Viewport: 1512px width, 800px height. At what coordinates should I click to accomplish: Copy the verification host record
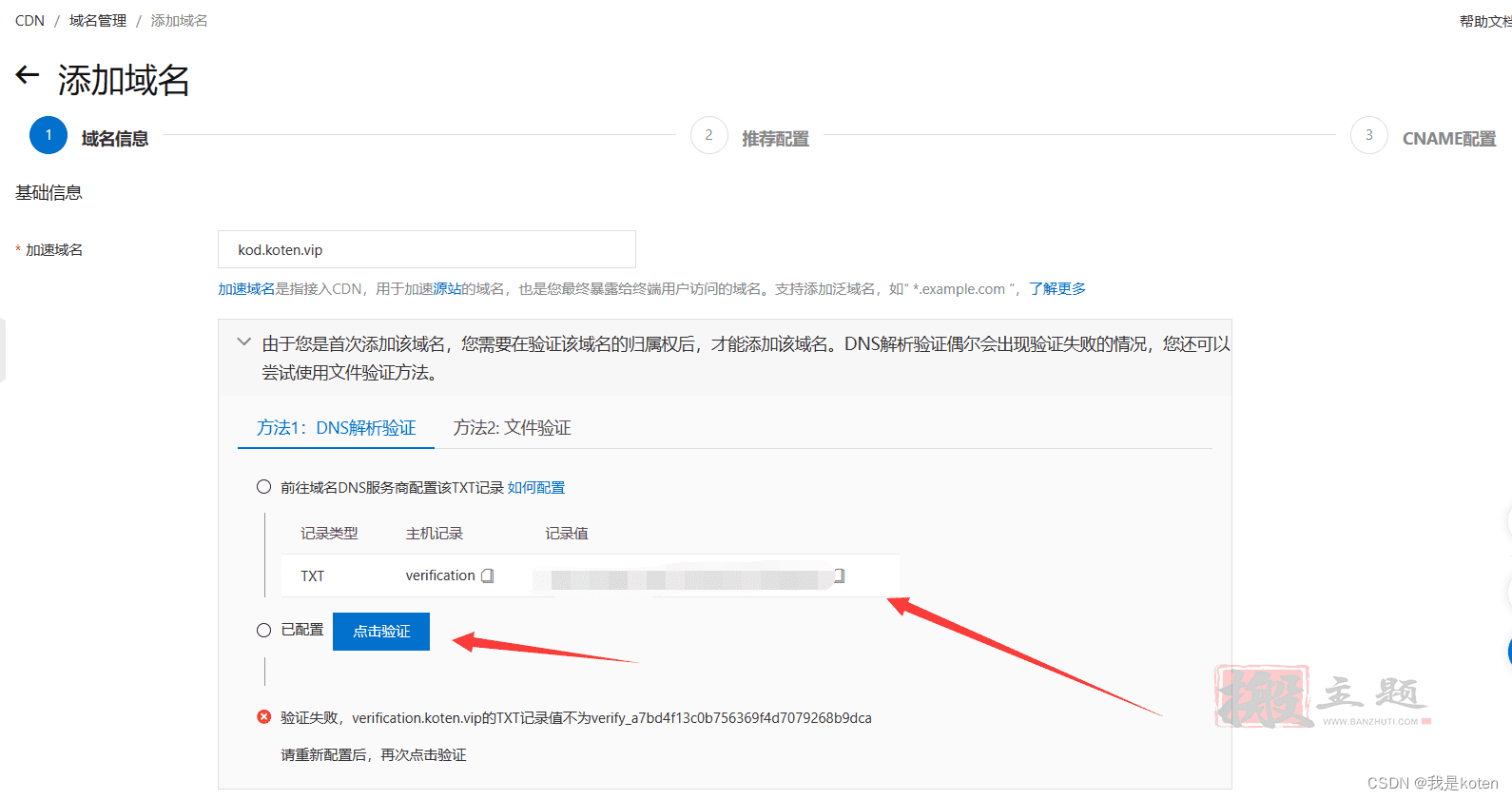[x=488, y=576]
